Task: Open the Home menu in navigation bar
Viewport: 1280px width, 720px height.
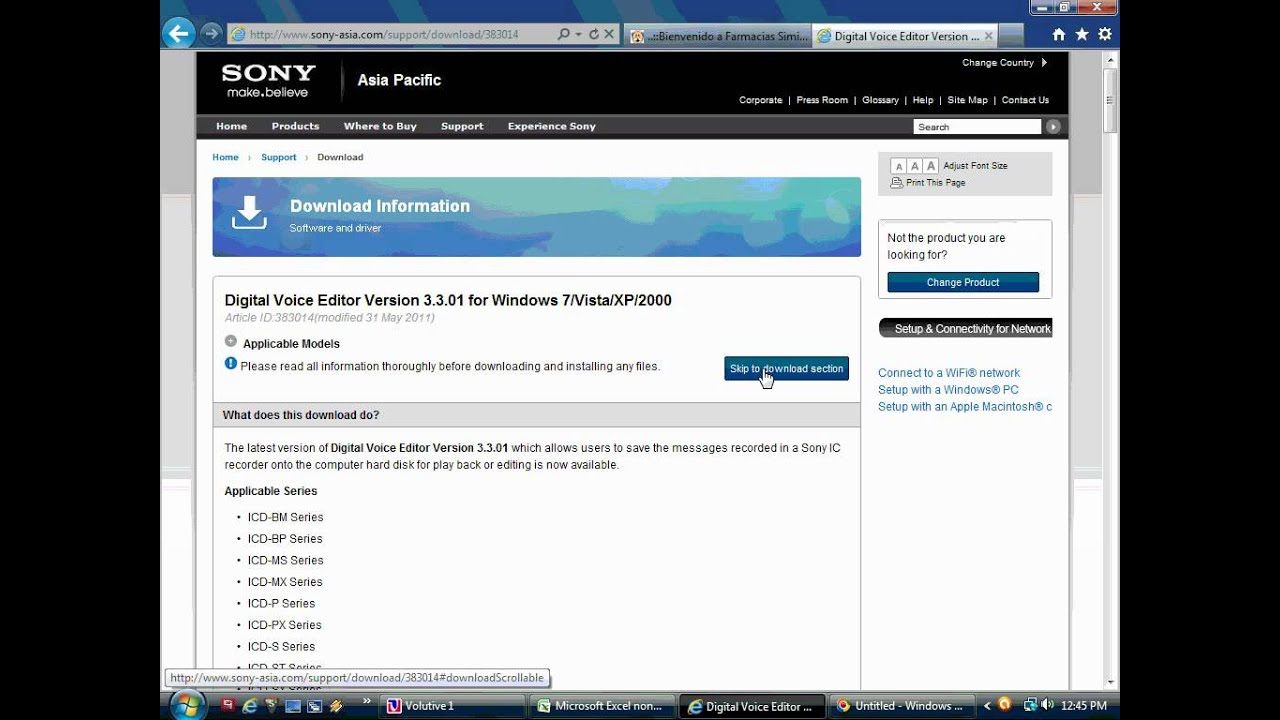Action: pos(231,126)
